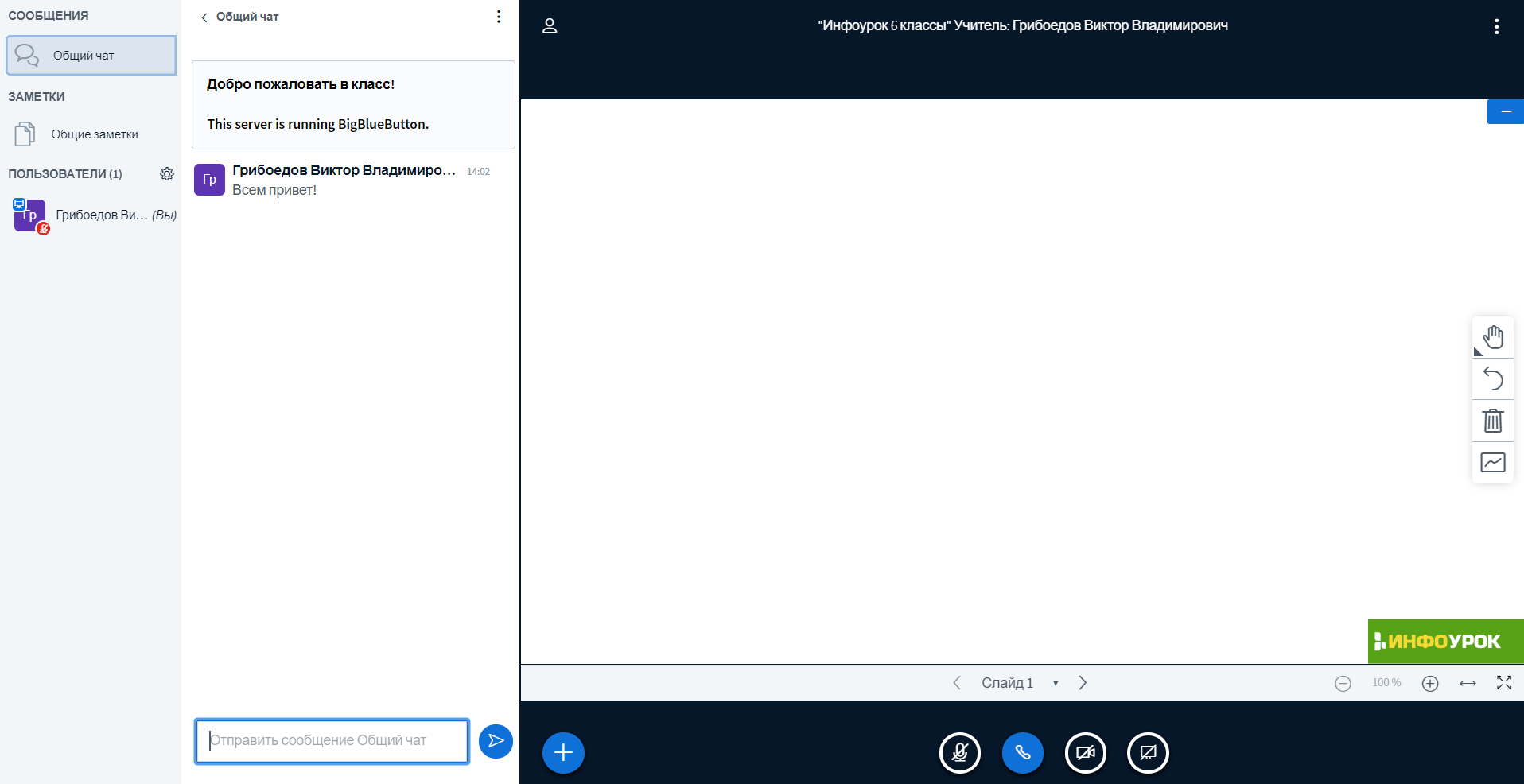Fit presentation to width
This screenshot has width=1524, height=784.
pyautogui.click(x=1468, y=684)
